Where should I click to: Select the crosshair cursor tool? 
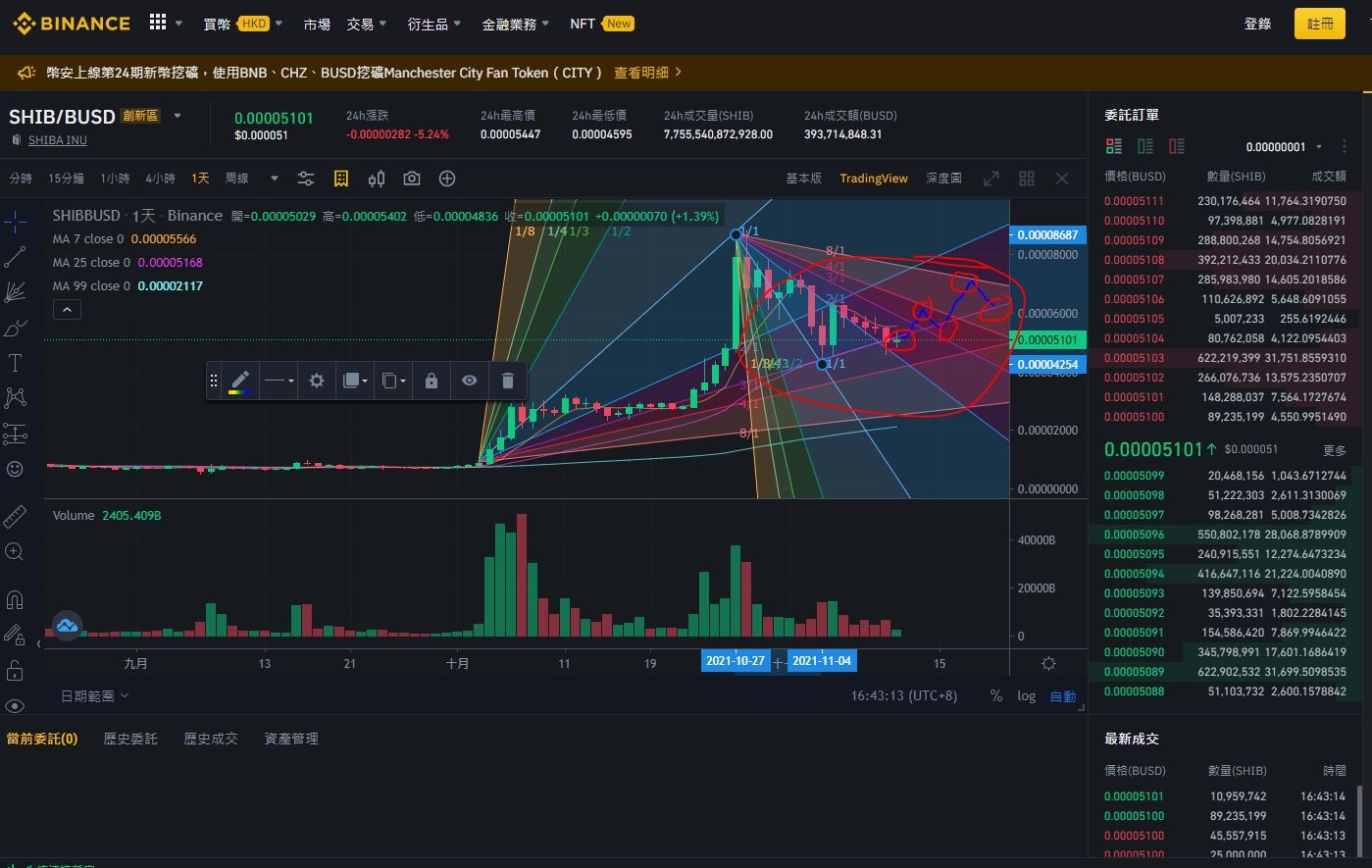tap(15, 221)
